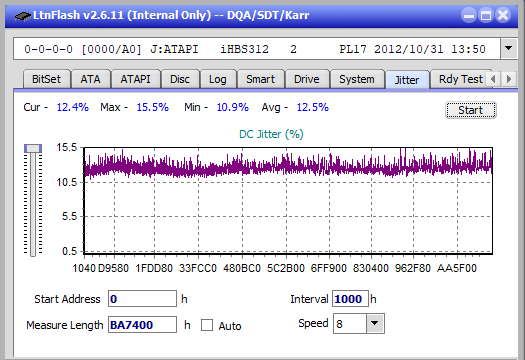Image resolution: width=525 pixels, height=360 pixels.
Task: Maximize the LtnFlash window
Action: [486, 15]
